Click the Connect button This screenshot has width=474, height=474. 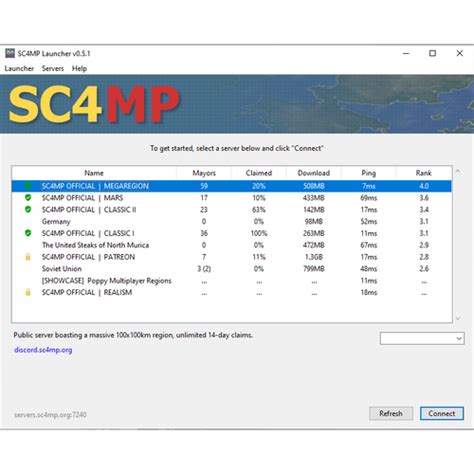point(442,413)
